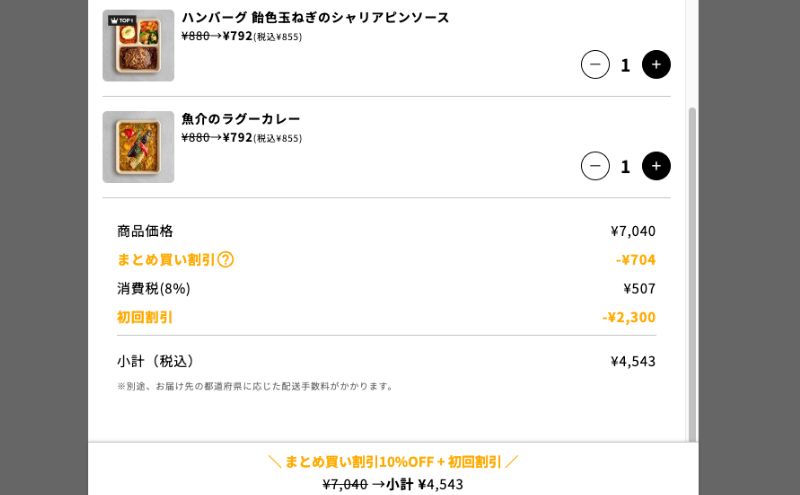Select the 魚介のラグーカレー product title

241,119
